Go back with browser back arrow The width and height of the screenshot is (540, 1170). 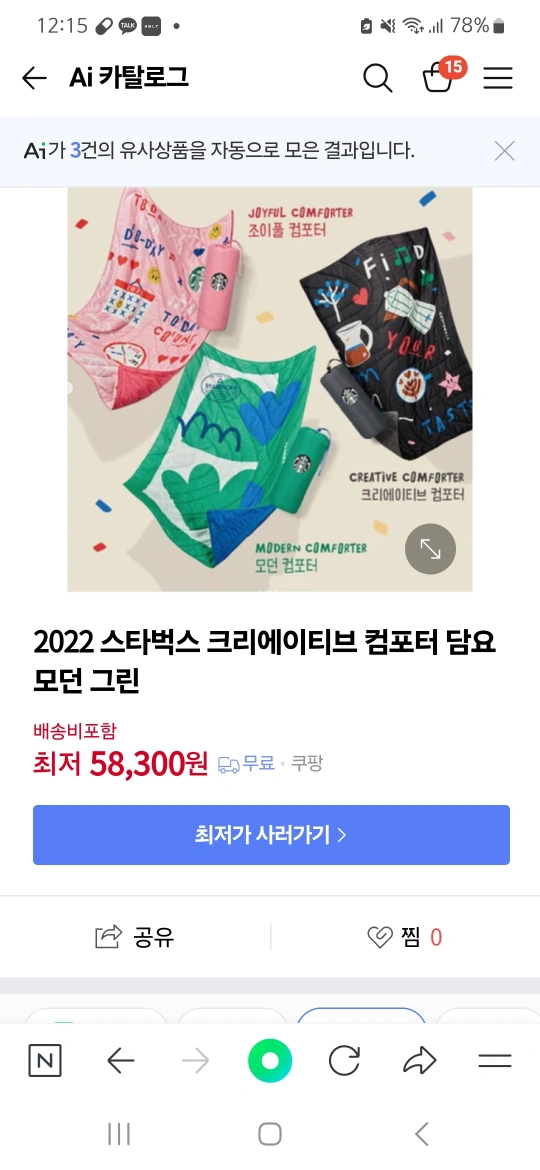click(120, 1060)
